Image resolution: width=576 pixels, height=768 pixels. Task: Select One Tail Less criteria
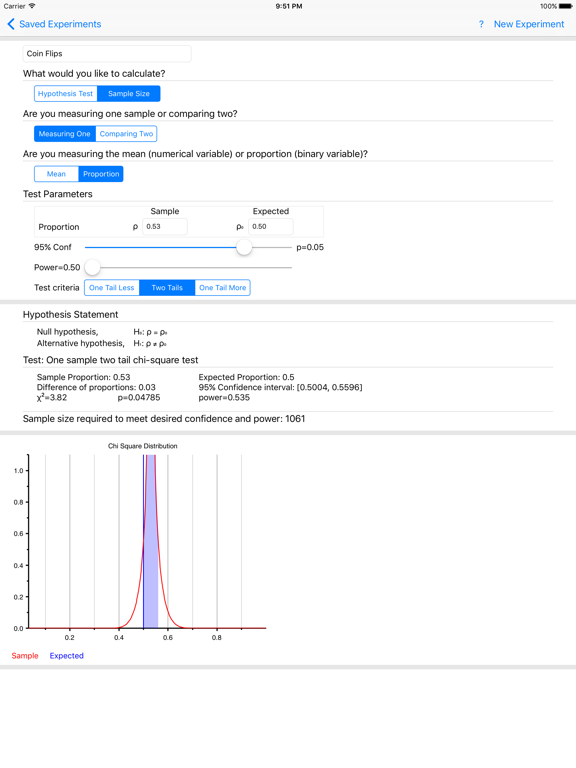click(x=112, y=288)
